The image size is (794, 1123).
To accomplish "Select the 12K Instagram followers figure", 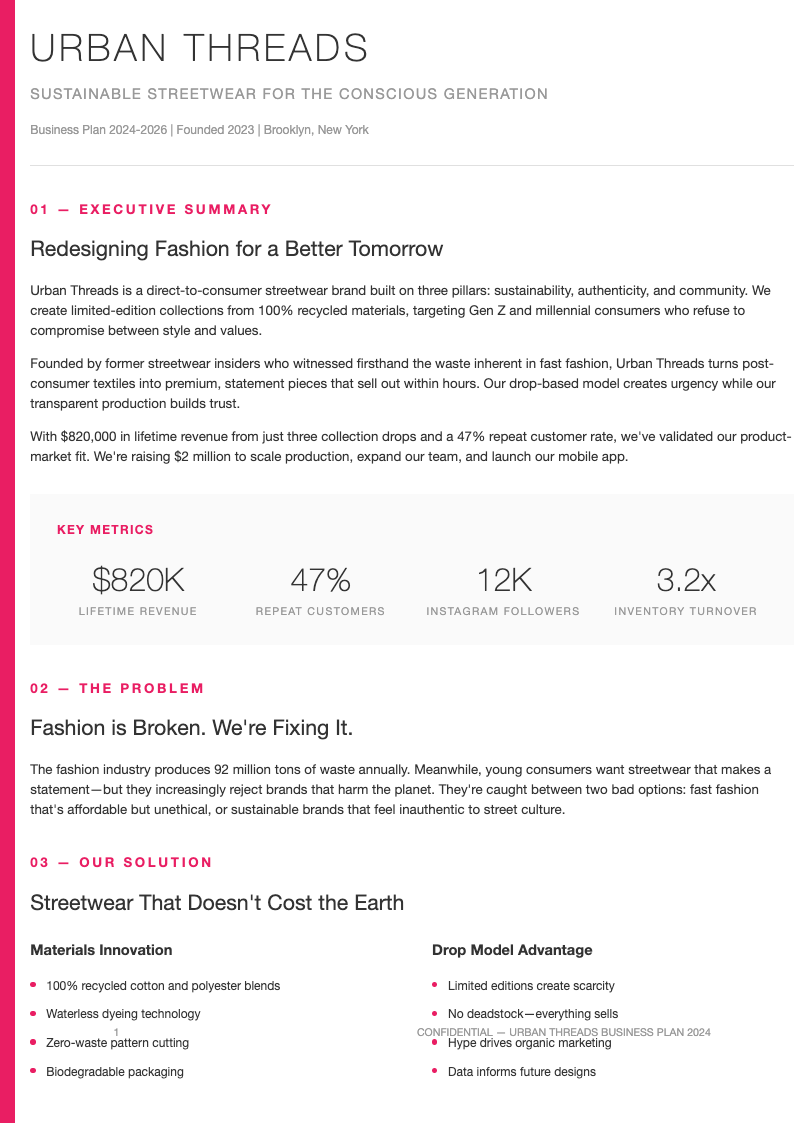I will [x=503, y=580].
